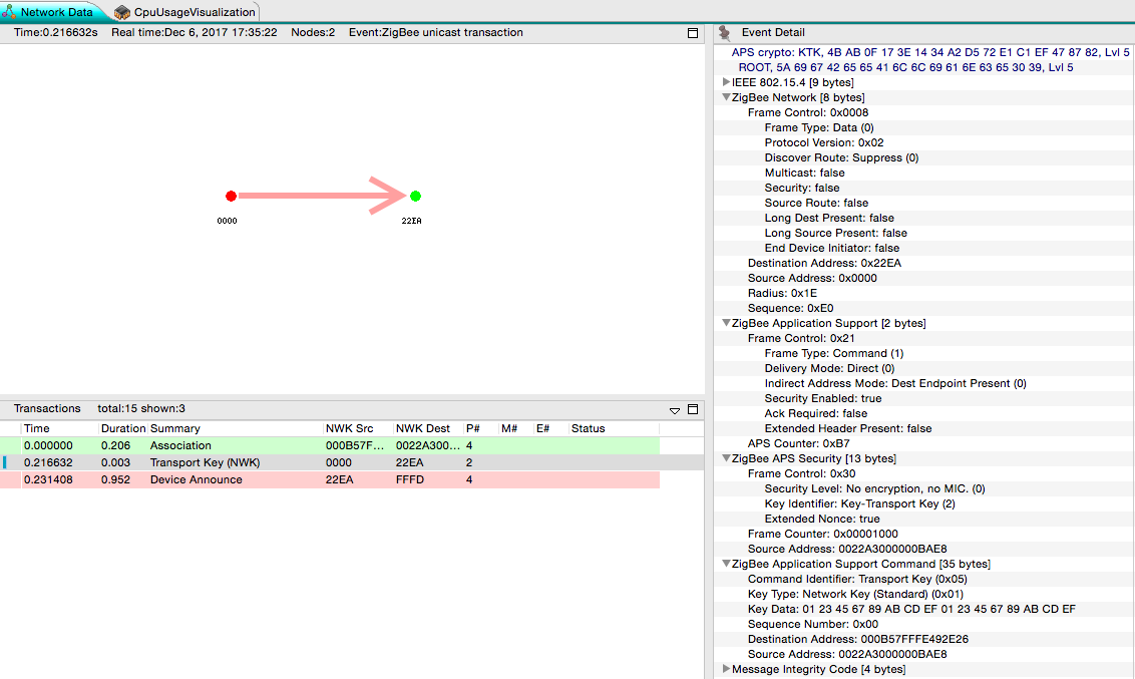Click the pink arrow between nodes
Viewport: 1135px width, 679px height.
pyautogui.click(x=320, y=196)
